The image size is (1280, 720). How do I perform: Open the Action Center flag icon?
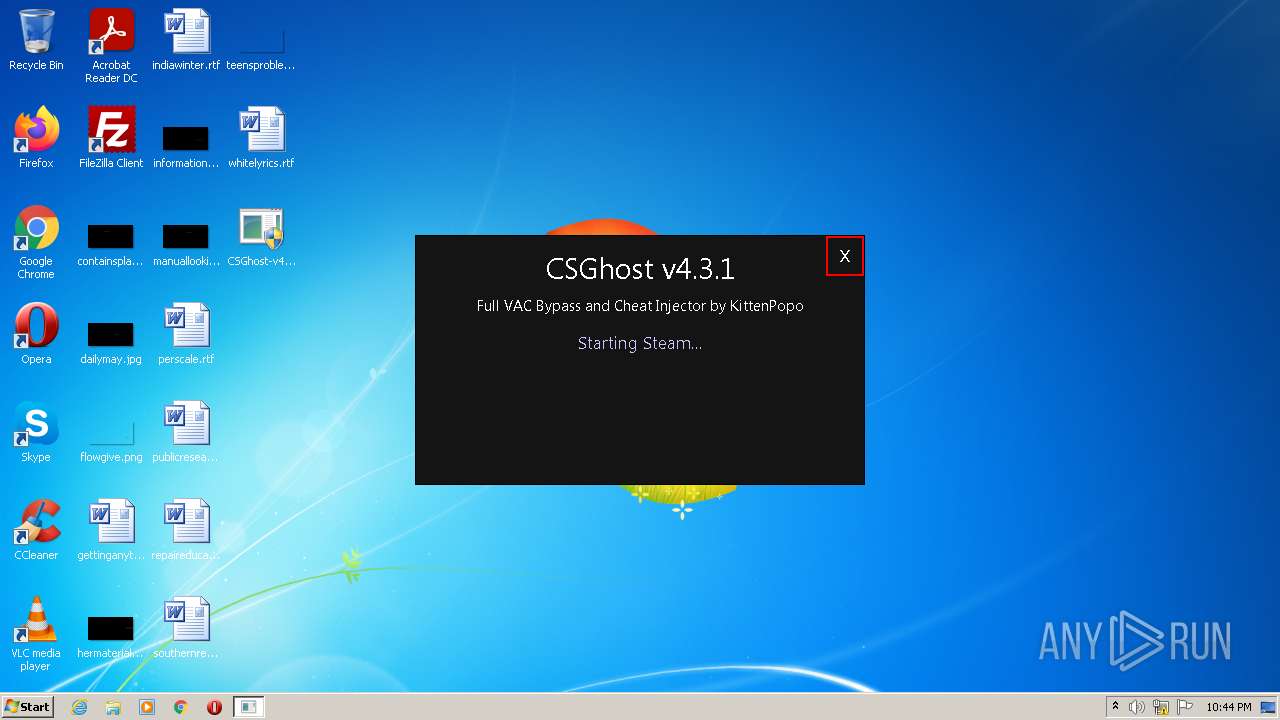[1184, 707]
